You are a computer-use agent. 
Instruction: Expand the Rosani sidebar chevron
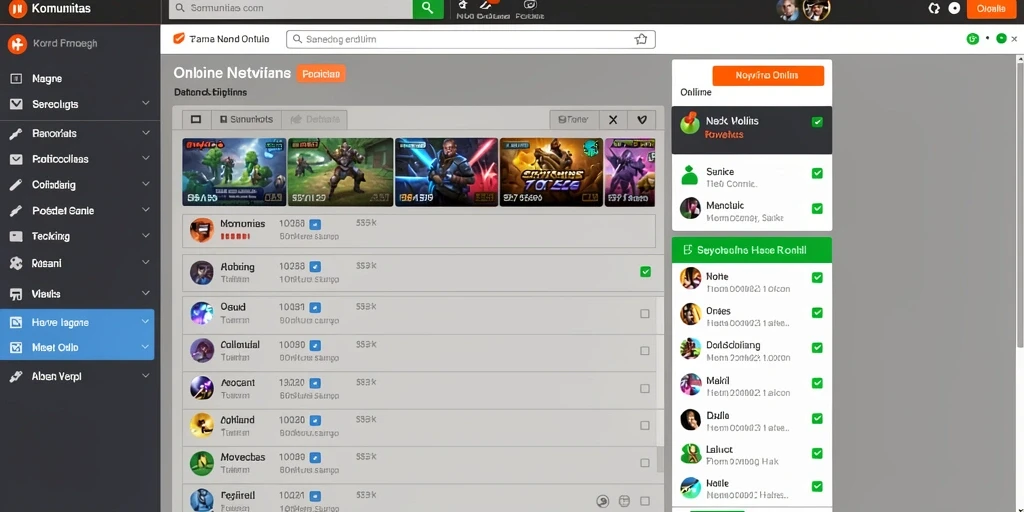coord(146,263)
